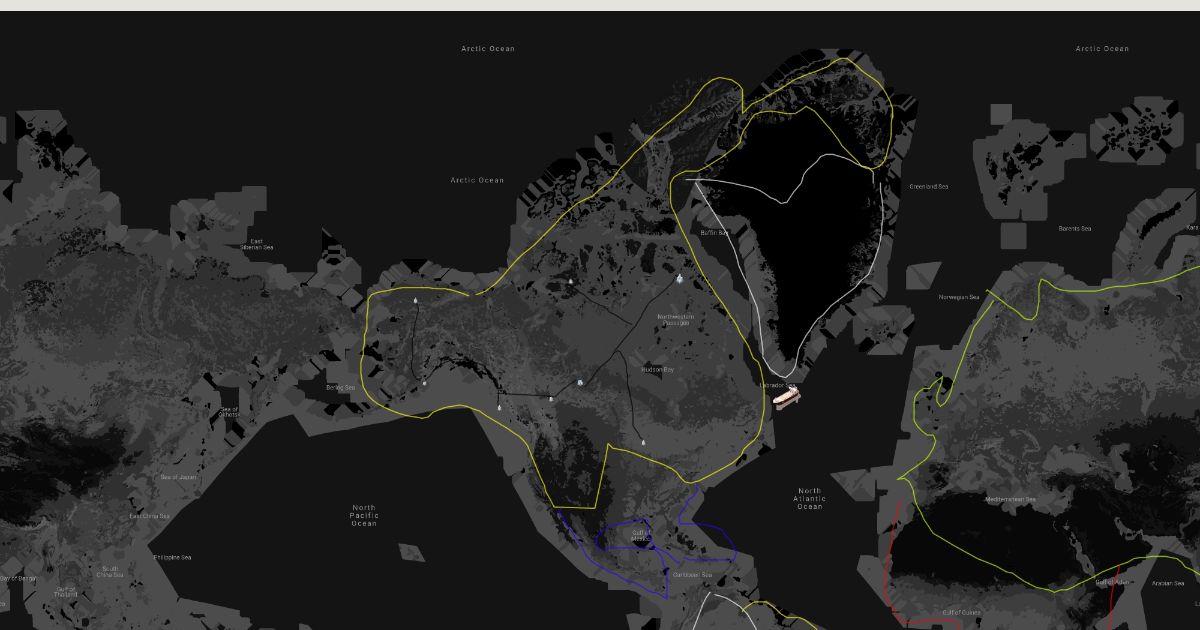Select the Baffin Bay label
Screen dimensions: 1200x630
click(716, 233)
